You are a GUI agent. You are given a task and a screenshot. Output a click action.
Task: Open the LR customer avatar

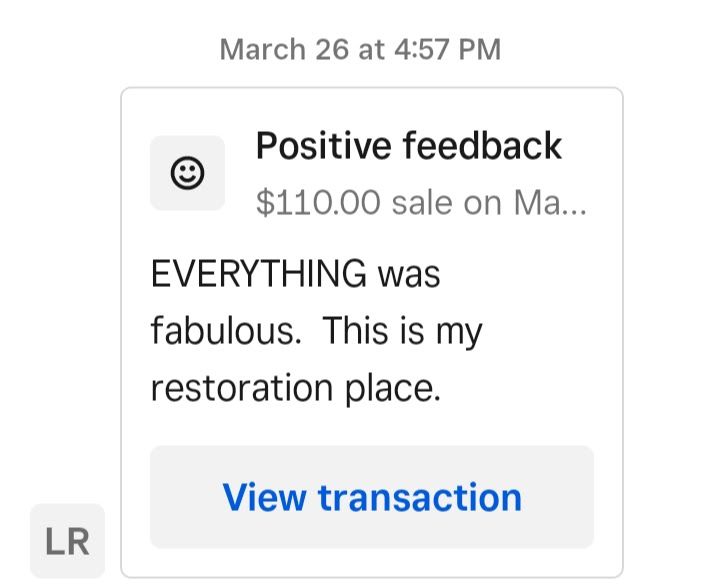tap(68, 541)
